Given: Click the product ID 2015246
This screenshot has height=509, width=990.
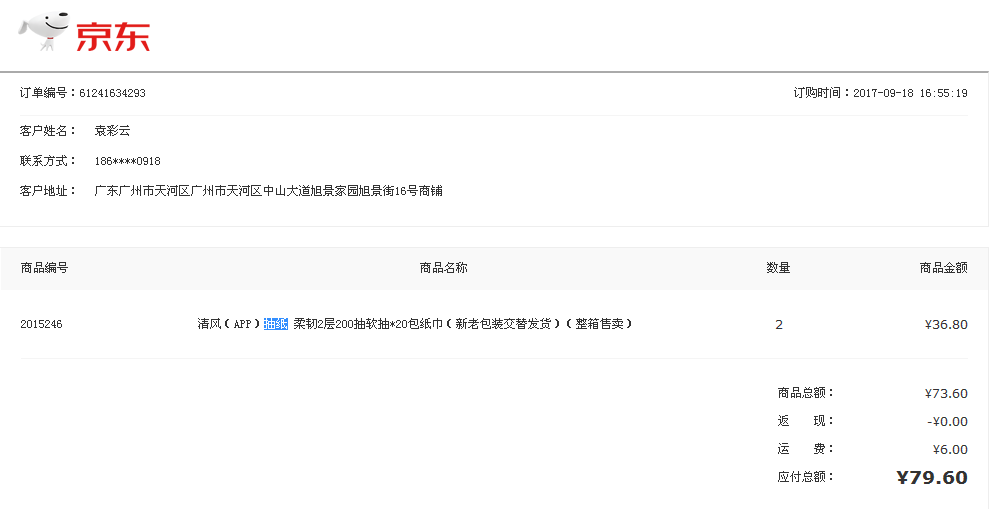Looking at the screenshot, I should pyautogui.click(x=41, y=324).
